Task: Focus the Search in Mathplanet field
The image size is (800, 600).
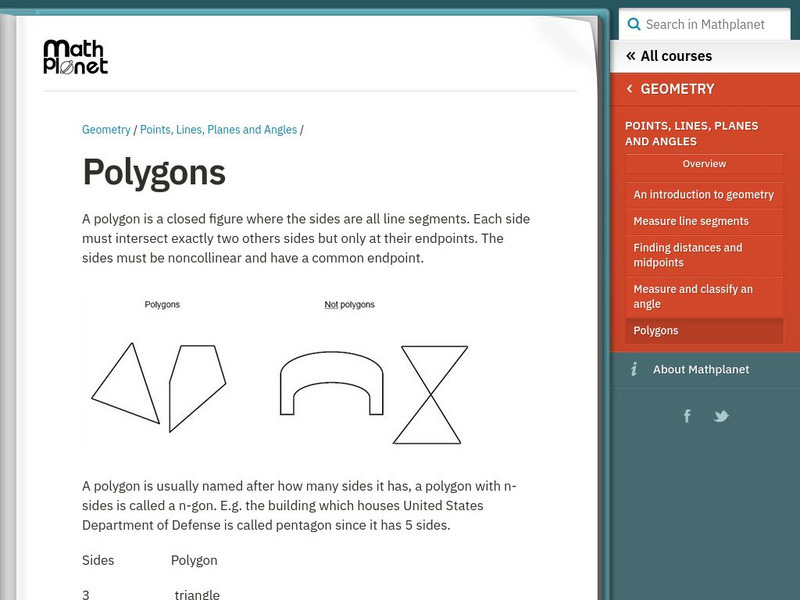Action: tap(705, 24)
